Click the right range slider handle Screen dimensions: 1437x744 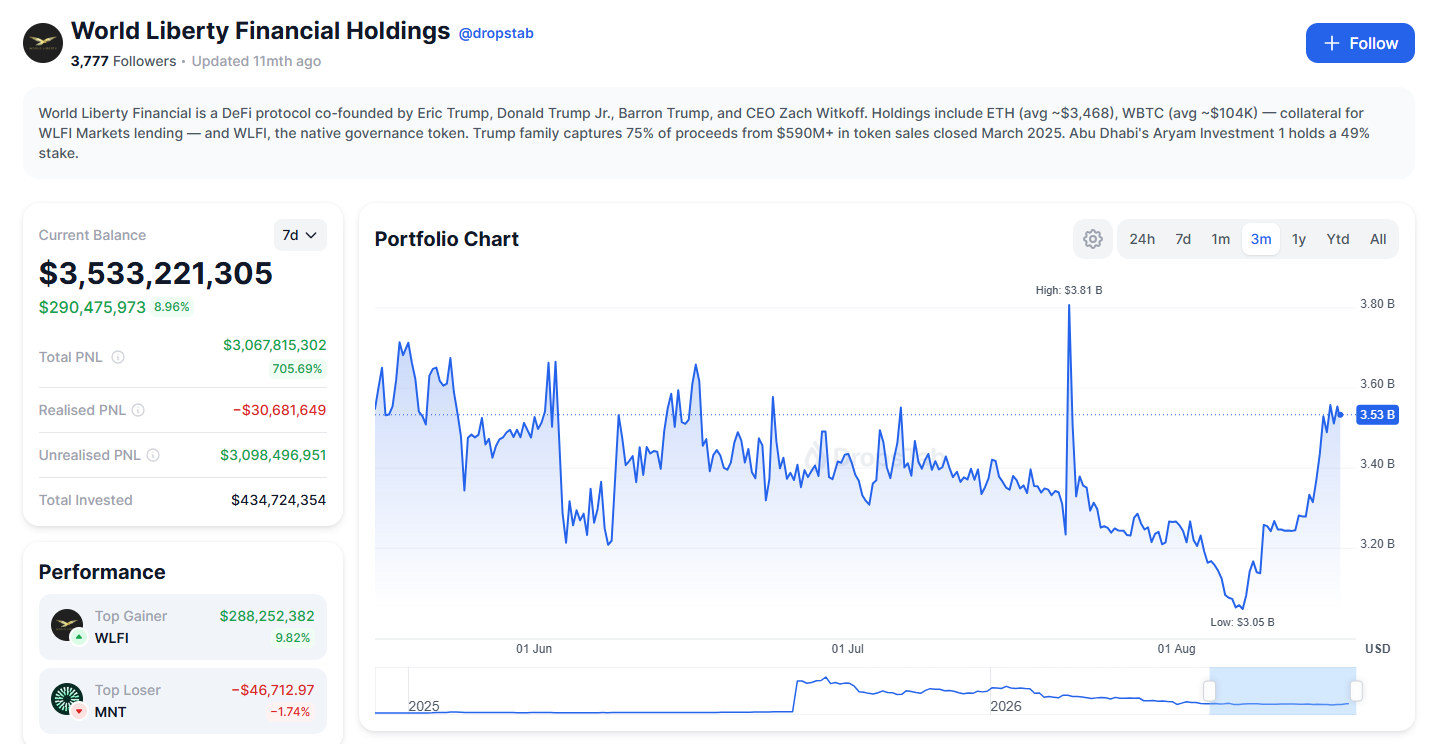tap(1356, 691)
